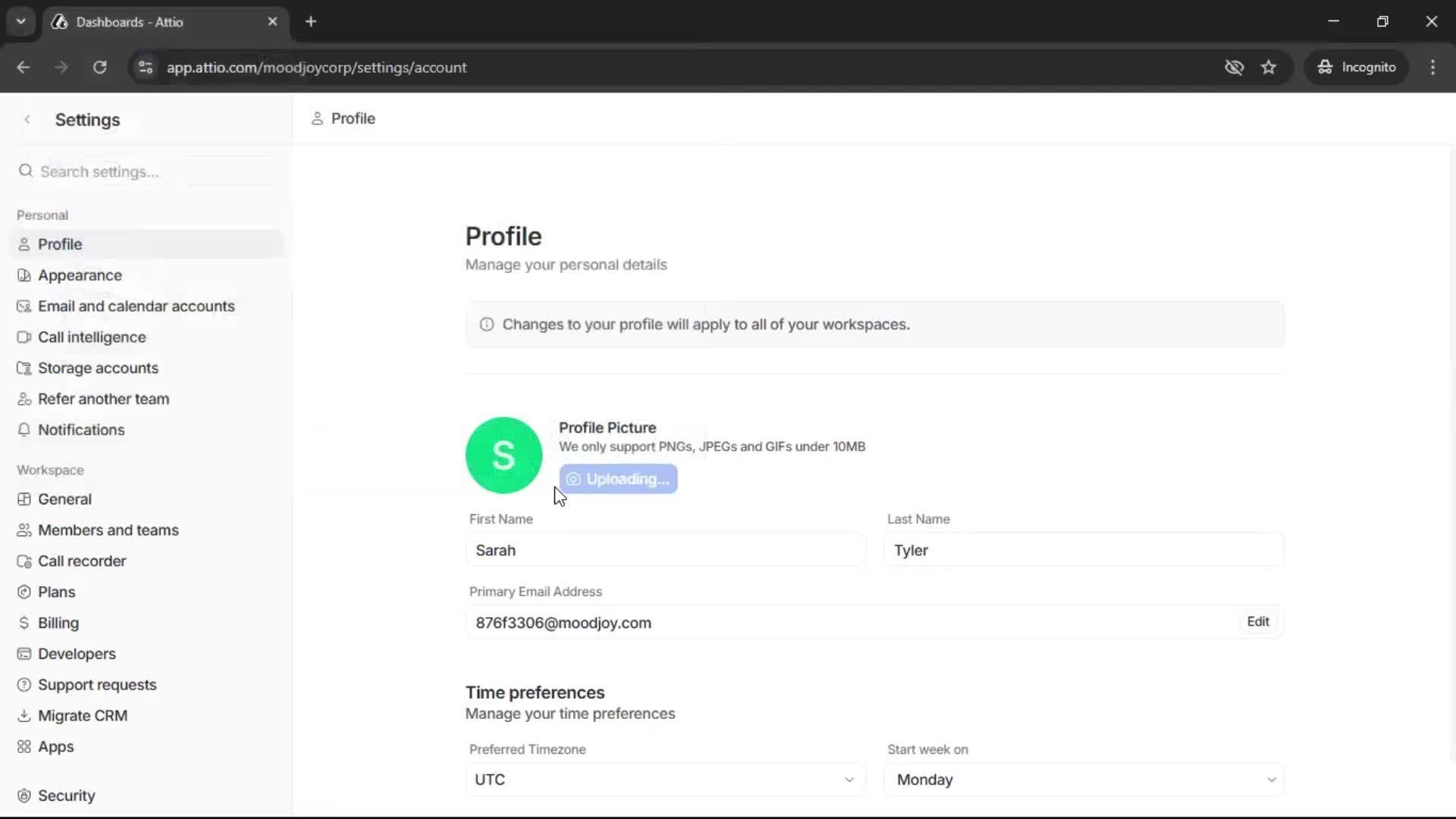This screenshot has width=1456, height=819.
Task: Open the Start week on dropdown
Action: [1084, 779]
